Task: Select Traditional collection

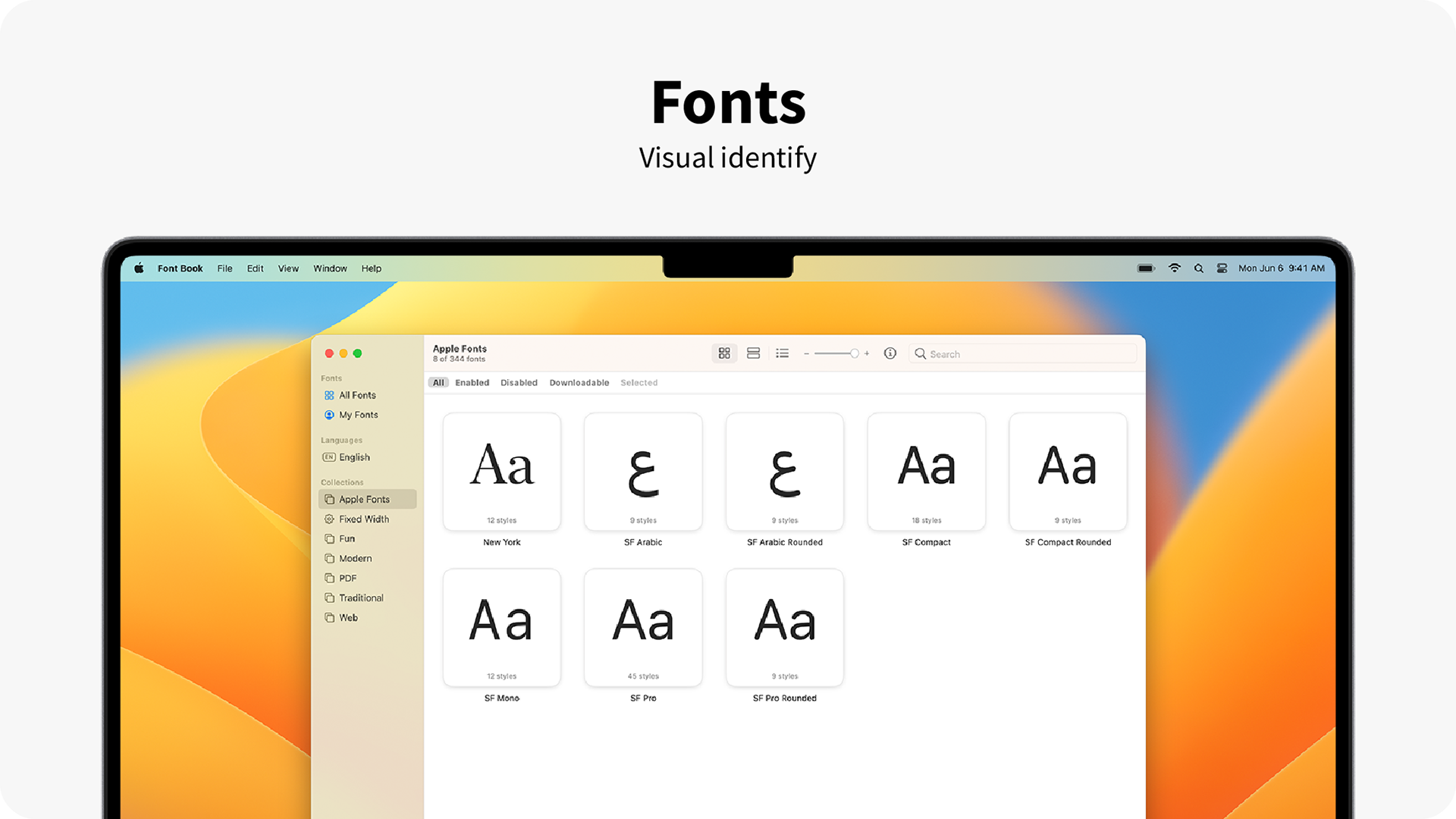Action: 367,598
